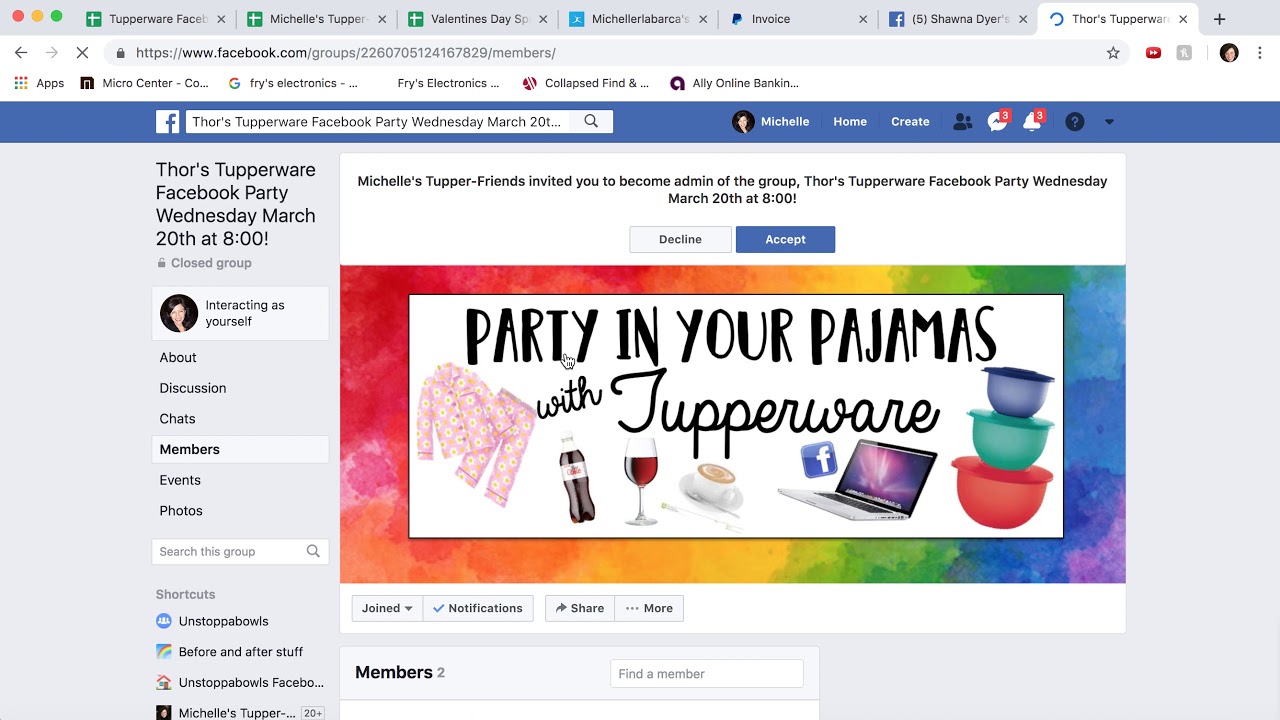Open Friend Requests icon

coord(962,122)
